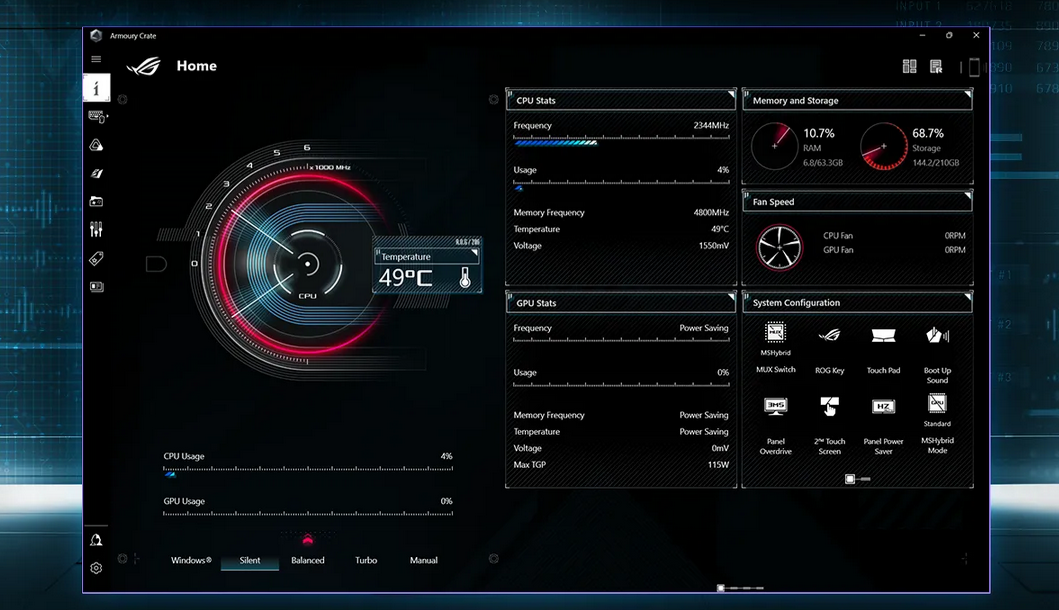The width and height of the screenshot is (1059, 610).
Task: Click the grid layout icon in header
Action: (910, 66)
